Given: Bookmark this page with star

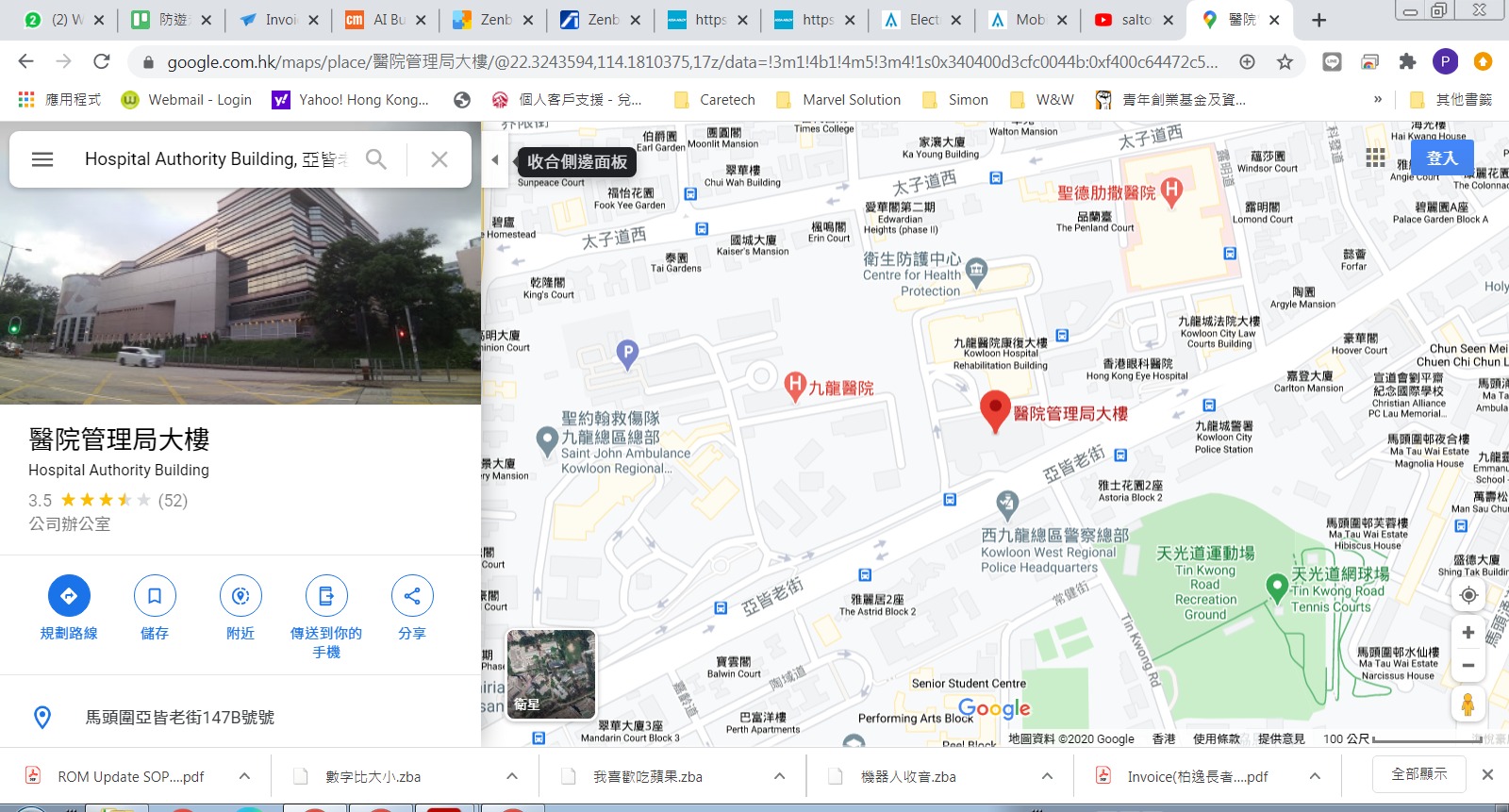Looking at the screenshot, I should tap(1285, 62).
